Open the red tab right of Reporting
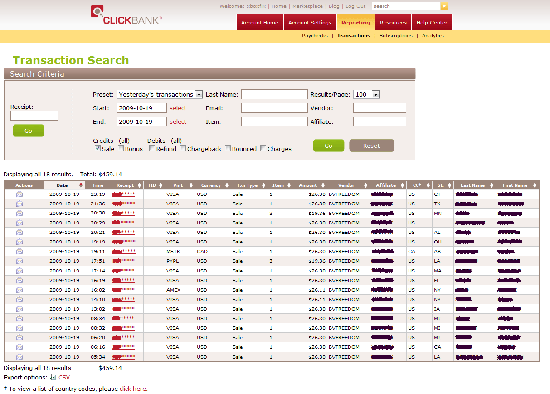The image size is (550, 394). click(393, 22)
